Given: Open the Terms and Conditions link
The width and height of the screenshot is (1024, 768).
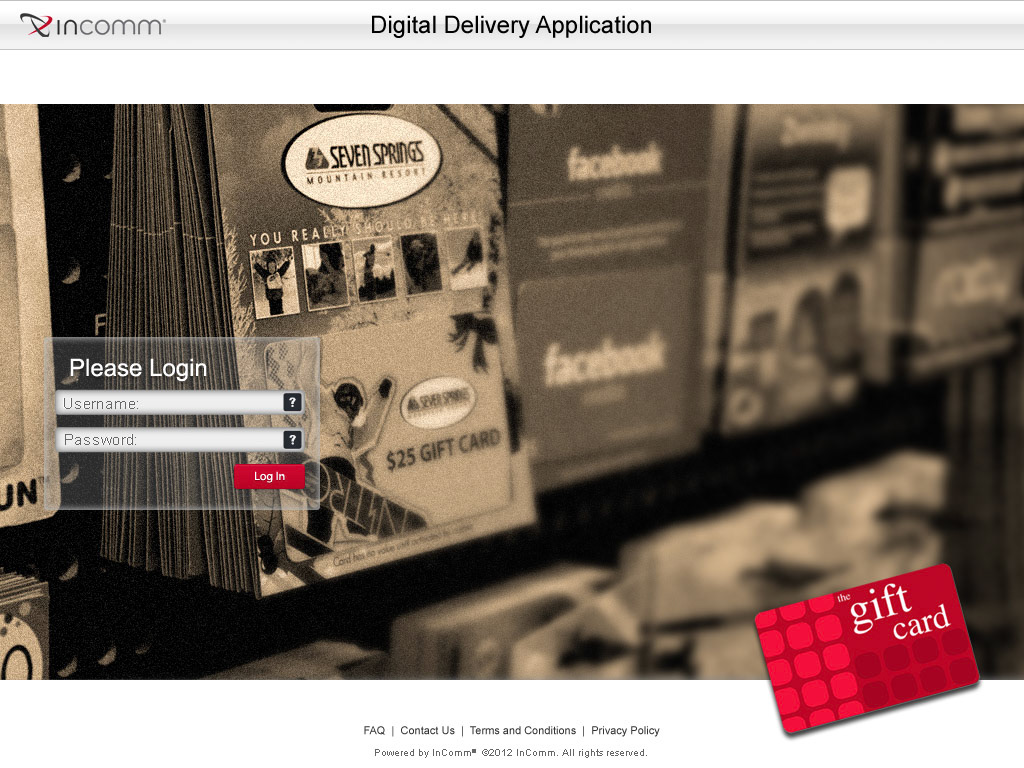Looking at the screenshot, I should click(x=522, y=730).
